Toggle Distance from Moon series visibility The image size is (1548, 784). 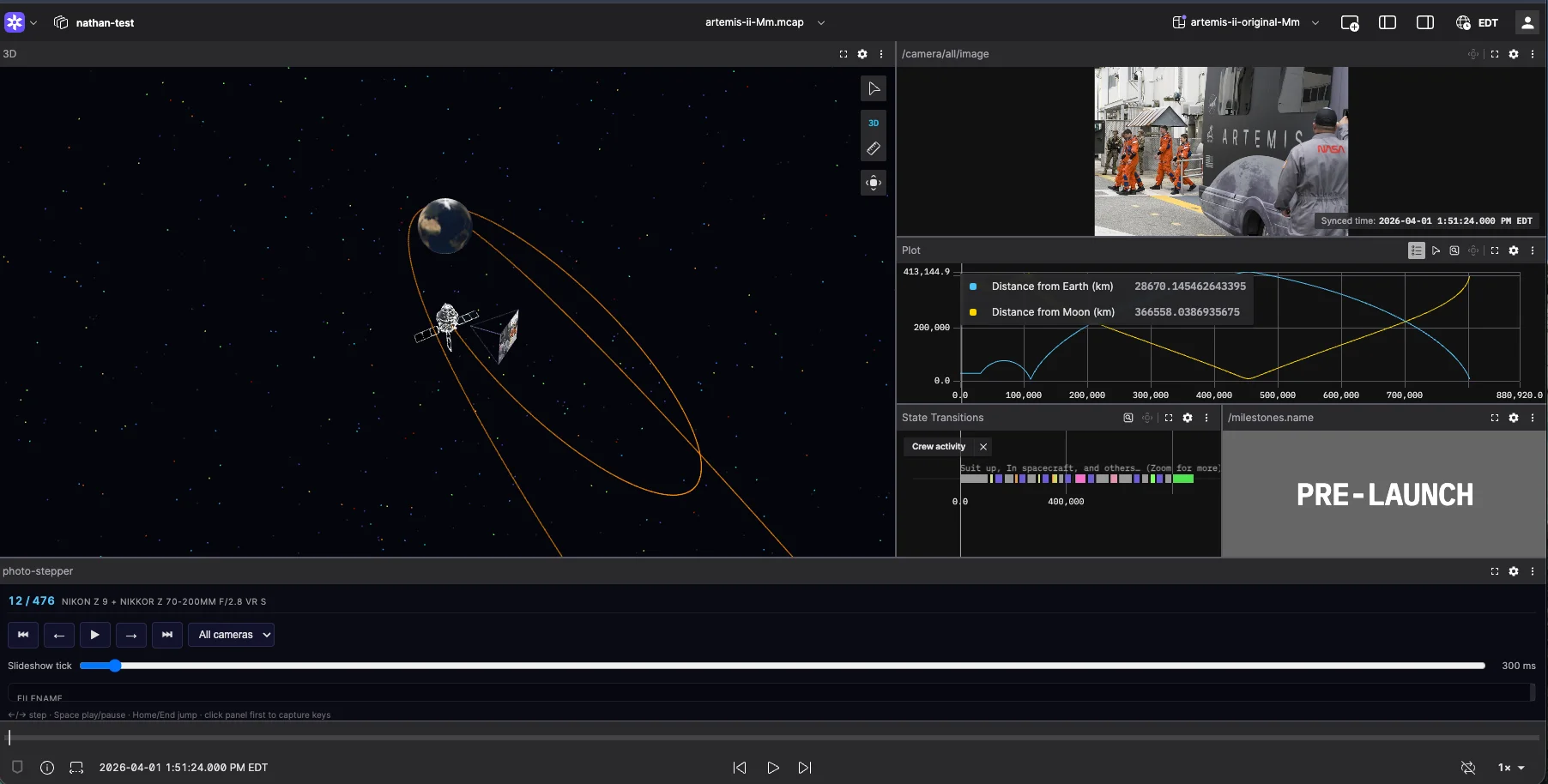coord(973,312)
